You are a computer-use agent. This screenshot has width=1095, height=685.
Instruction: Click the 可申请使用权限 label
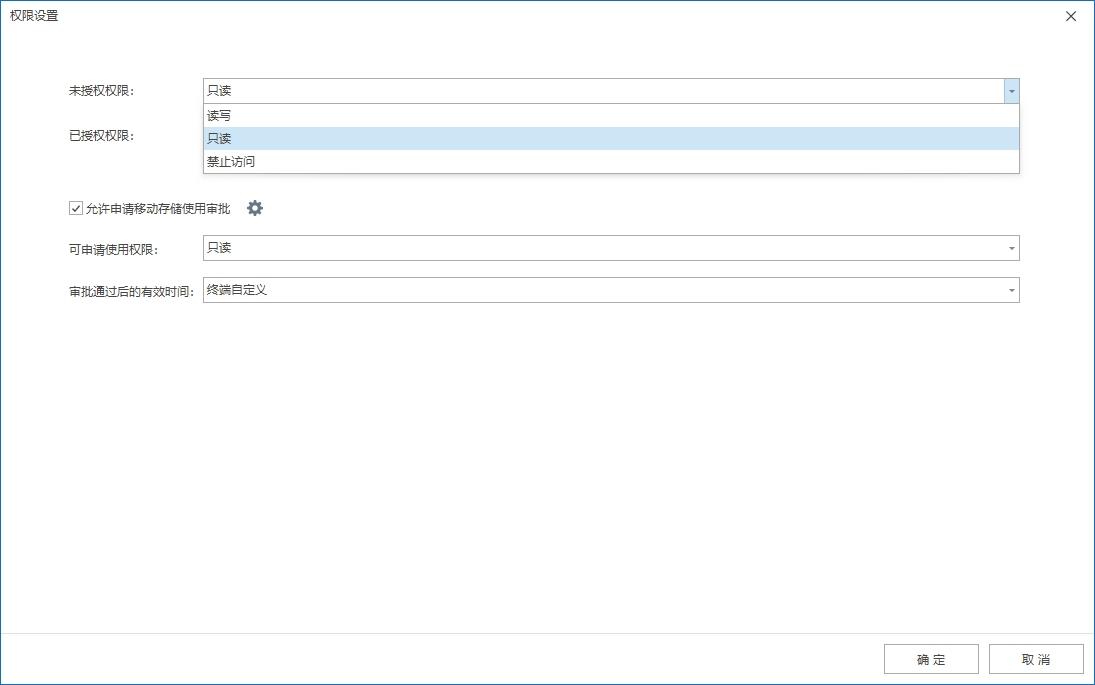(114, 249)
